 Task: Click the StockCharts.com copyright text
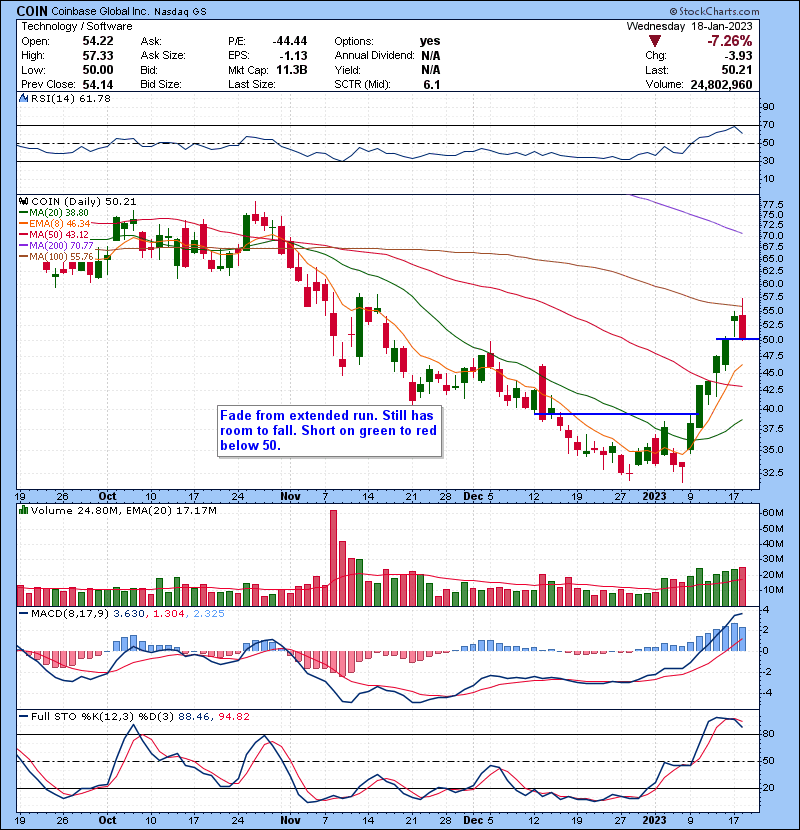tap(714, 11)
